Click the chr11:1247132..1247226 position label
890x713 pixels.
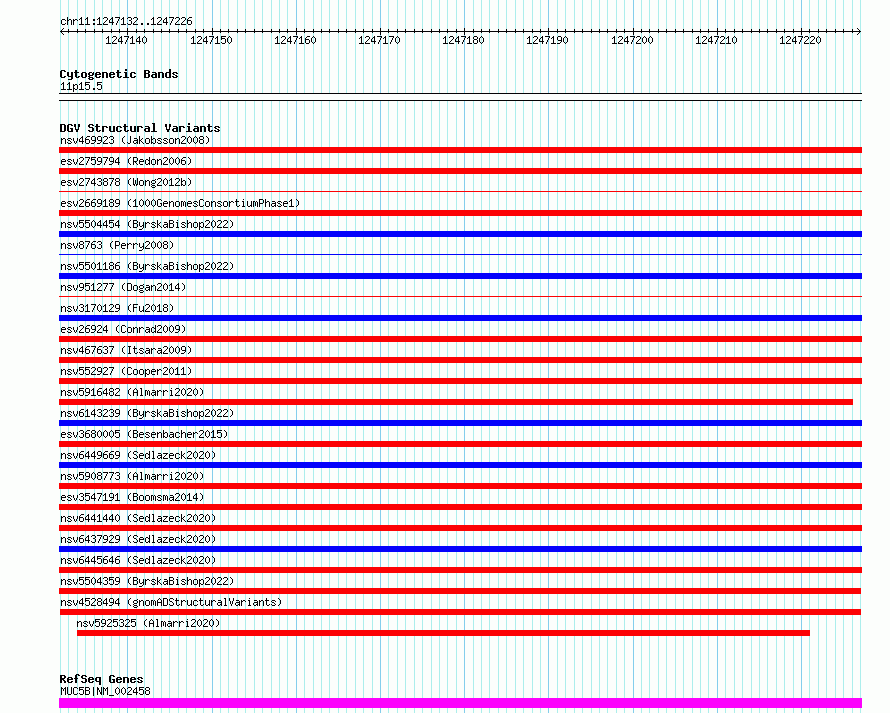[126, 22]
